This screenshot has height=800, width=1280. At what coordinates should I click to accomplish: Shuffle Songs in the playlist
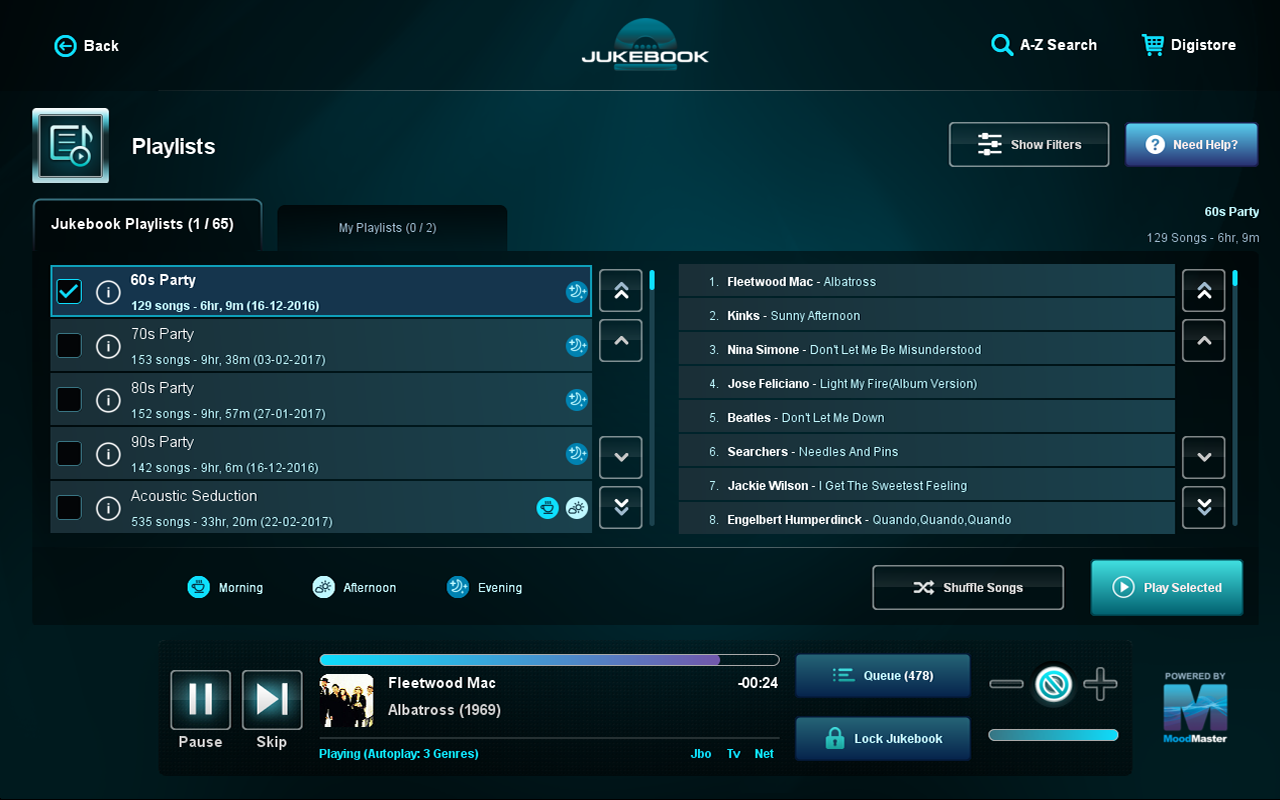coord(968,588)
